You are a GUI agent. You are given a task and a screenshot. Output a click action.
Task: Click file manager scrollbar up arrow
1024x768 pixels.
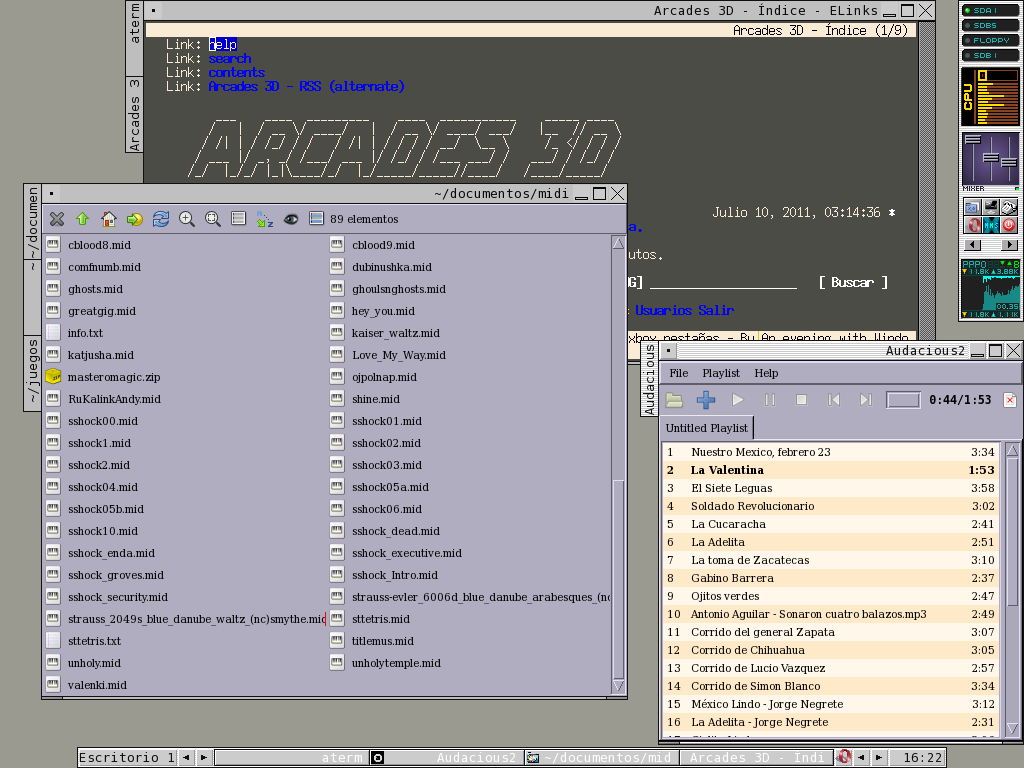tap(618, 244)
